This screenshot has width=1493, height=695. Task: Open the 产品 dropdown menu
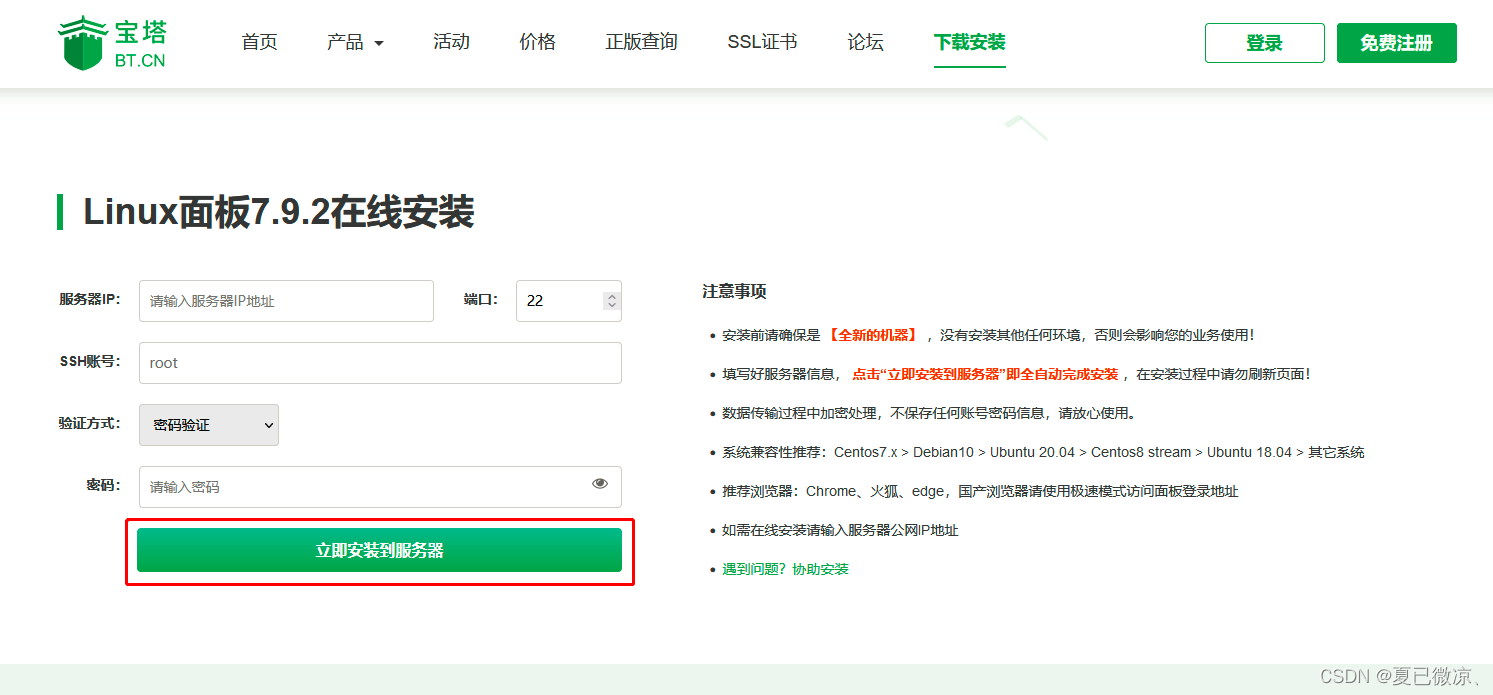tap(355, 42)
